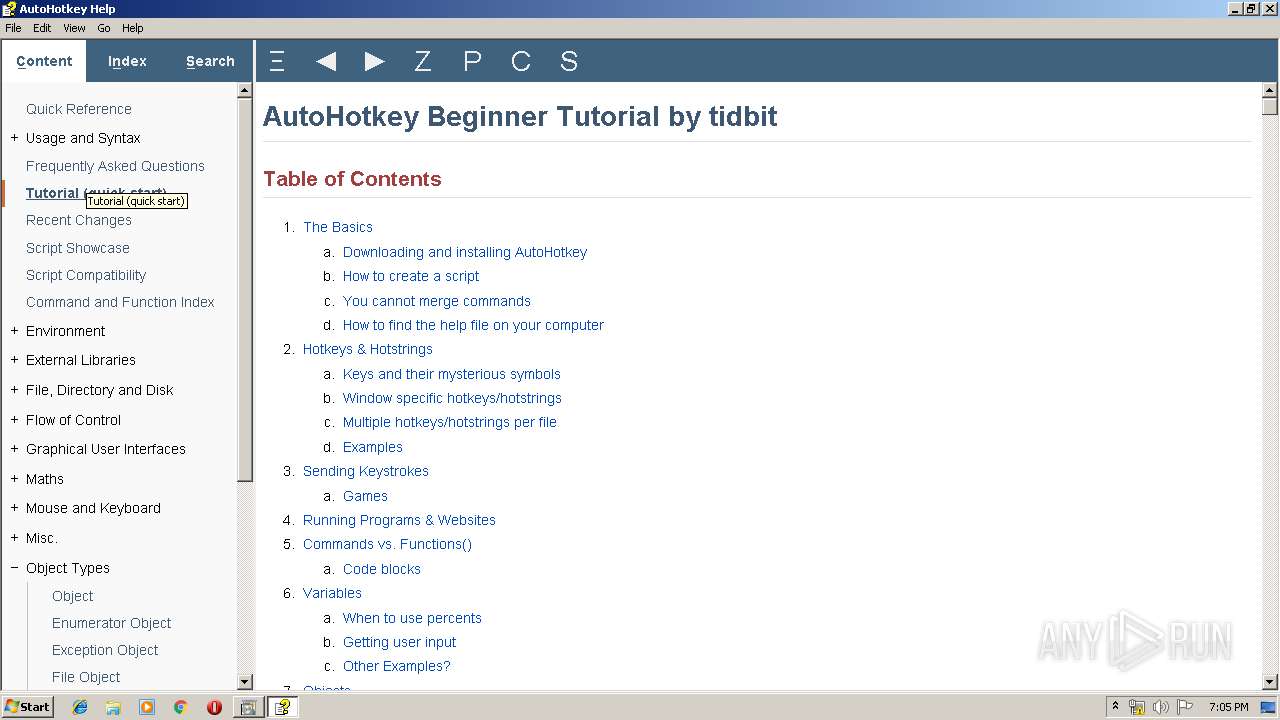Open Quick Reference in the sidebar
This screenshot has width=1280, height=720.
point(79,109)
